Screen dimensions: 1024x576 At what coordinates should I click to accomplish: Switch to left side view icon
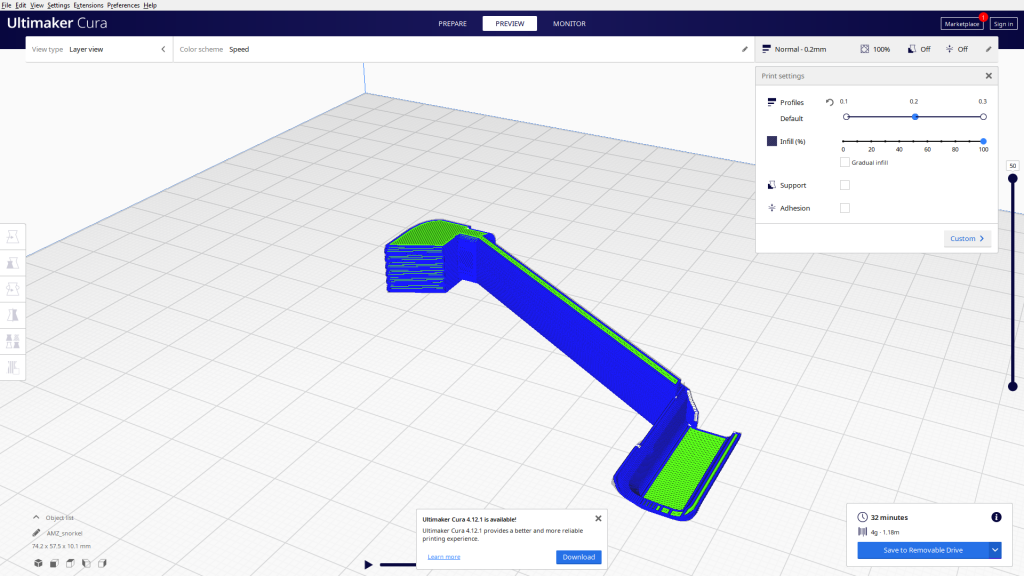coord(86,563)
